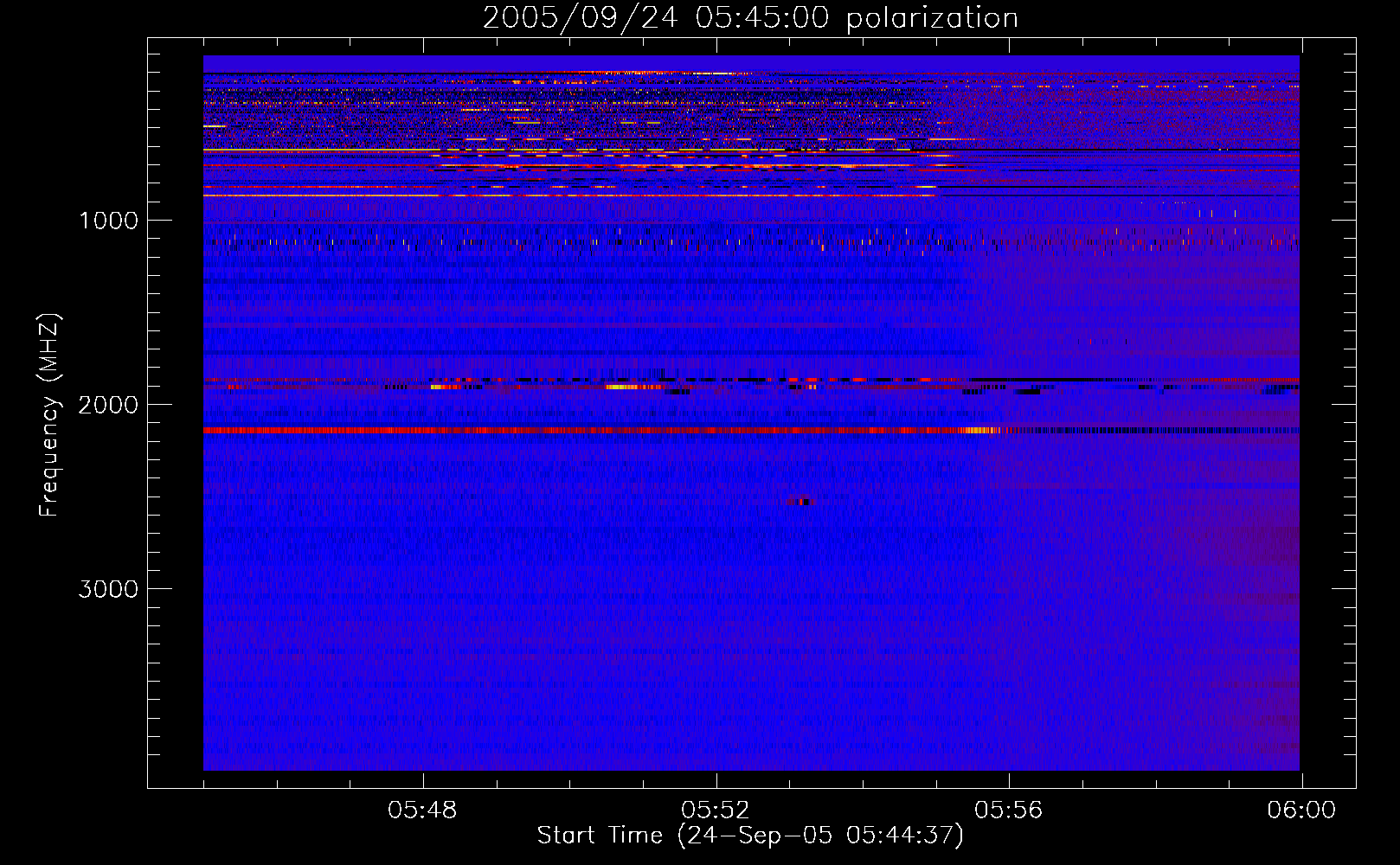Image resolution: width=1400 pixels, height=865 pixels.
Task: Click the 'Frequency (MHZ)' axis label
Action: tap(49, 415)
